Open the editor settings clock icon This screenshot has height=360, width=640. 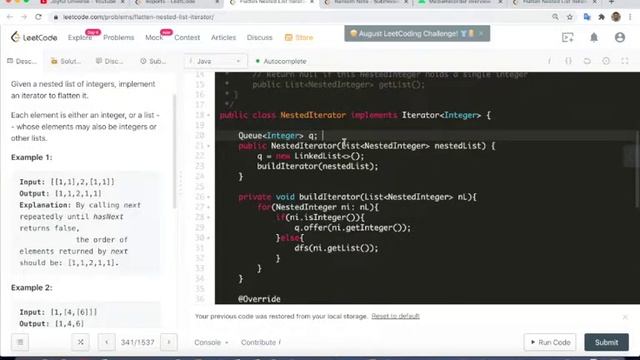coord(606,61)
